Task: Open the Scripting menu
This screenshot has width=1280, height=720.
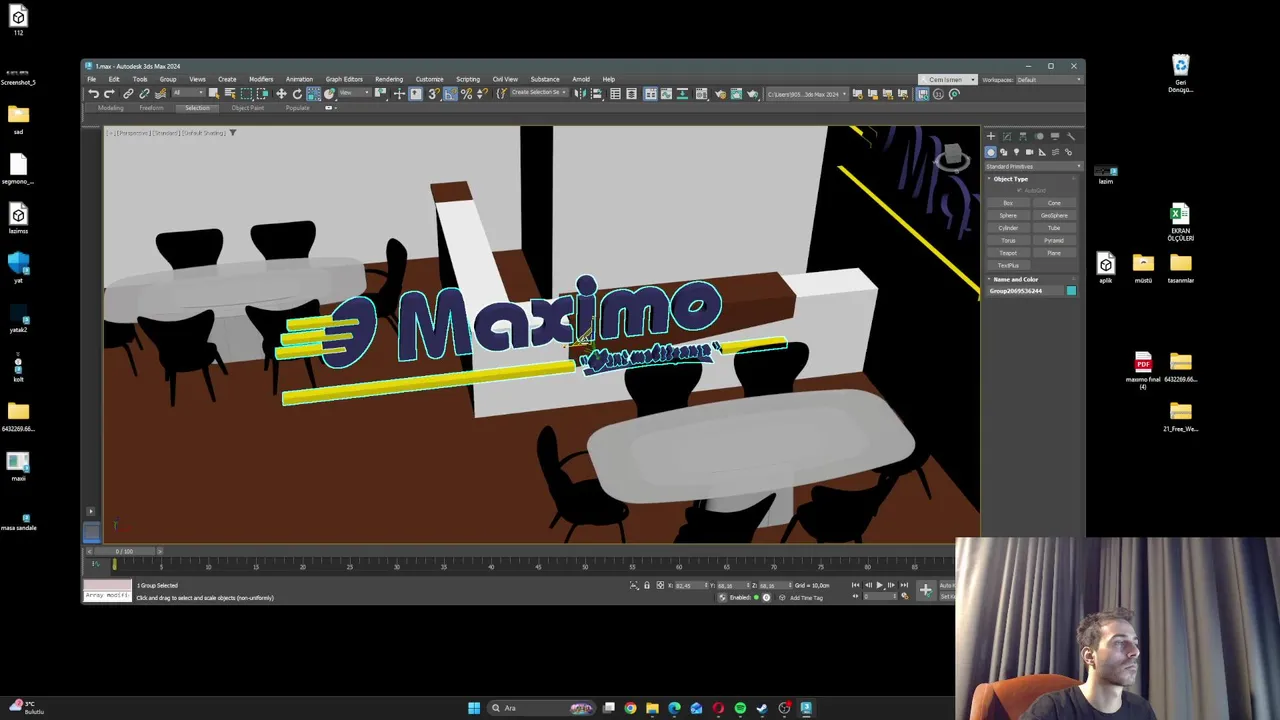Action: (x=467, y=79)
